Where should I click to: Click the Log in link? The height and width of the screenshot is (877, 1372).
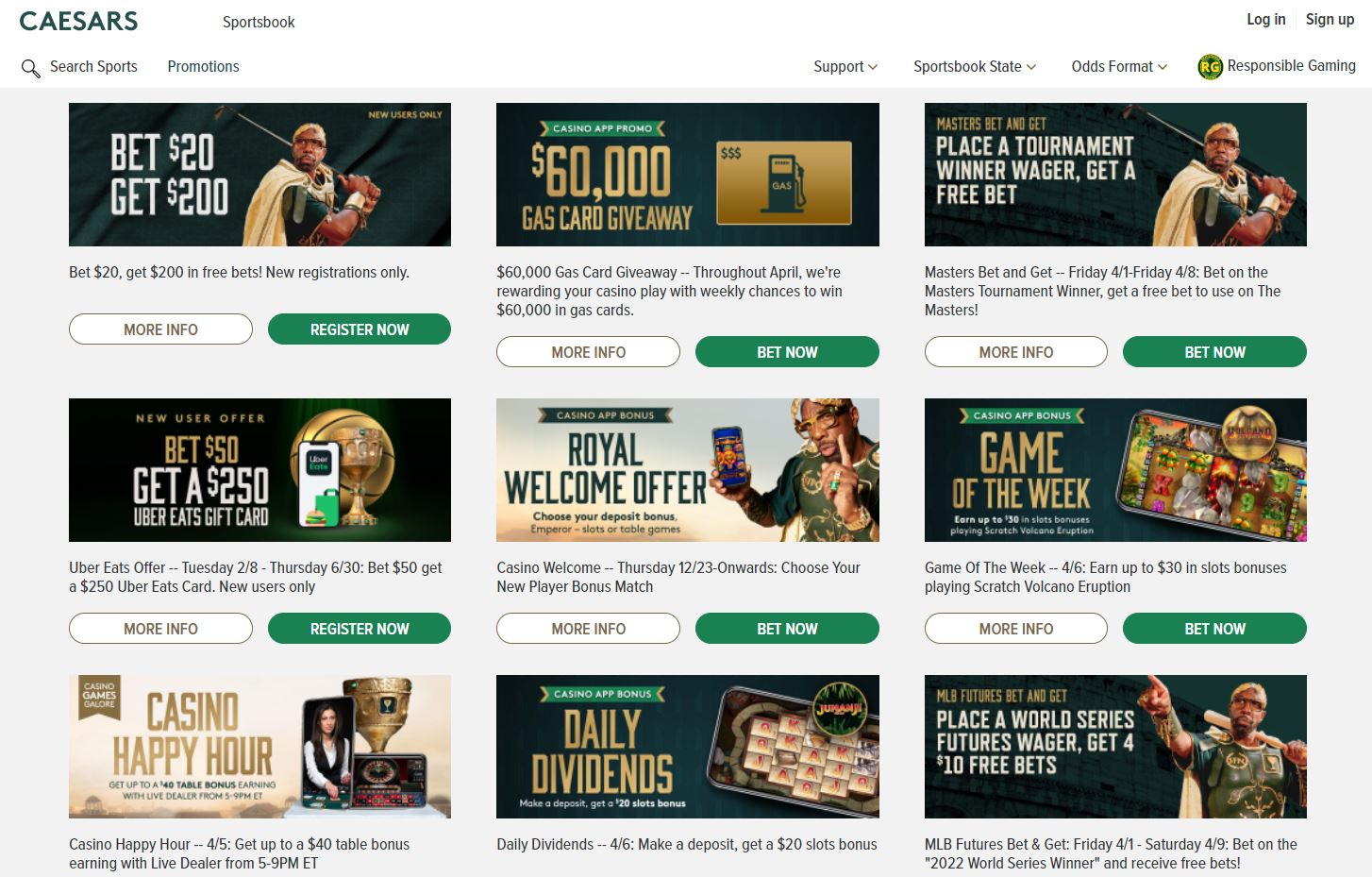point(1265,19)
